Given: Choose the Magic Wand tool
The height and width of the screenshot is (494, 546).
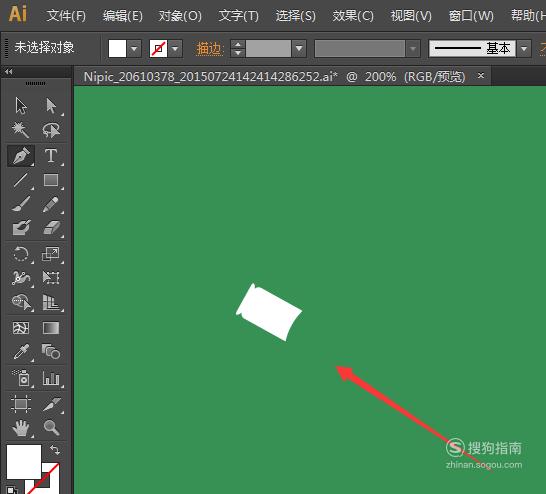Looking at the screenshot, I should click(20, 130).
